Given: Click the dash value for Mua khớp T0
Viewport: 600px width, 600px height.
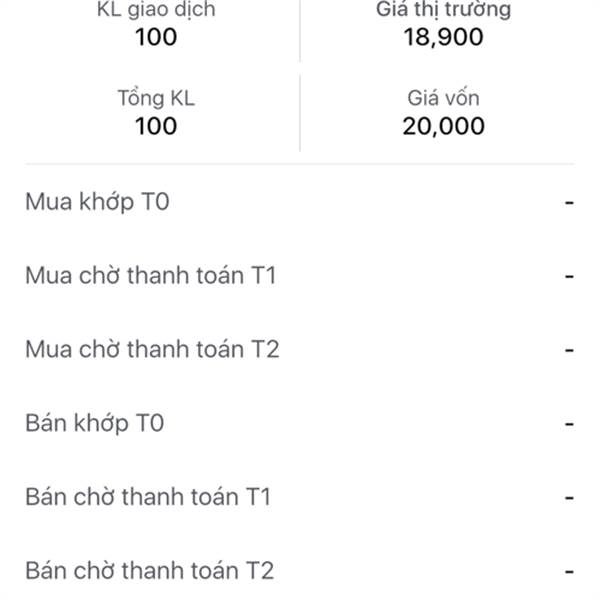Looking at the screenshot, I should click(x=569, y=203).
